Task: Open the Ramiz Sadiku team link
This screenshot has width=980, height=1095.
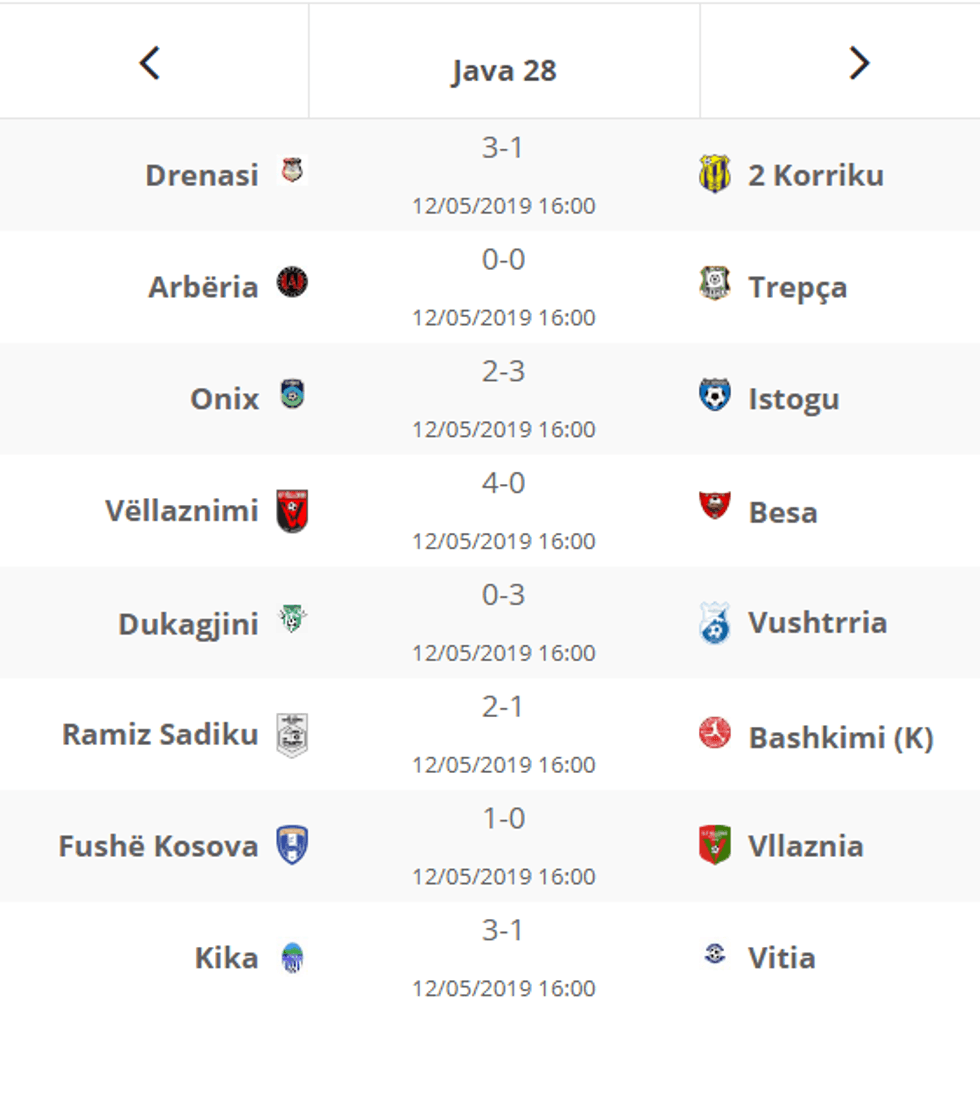Action: pyautogui.click(x=160, y=735)
